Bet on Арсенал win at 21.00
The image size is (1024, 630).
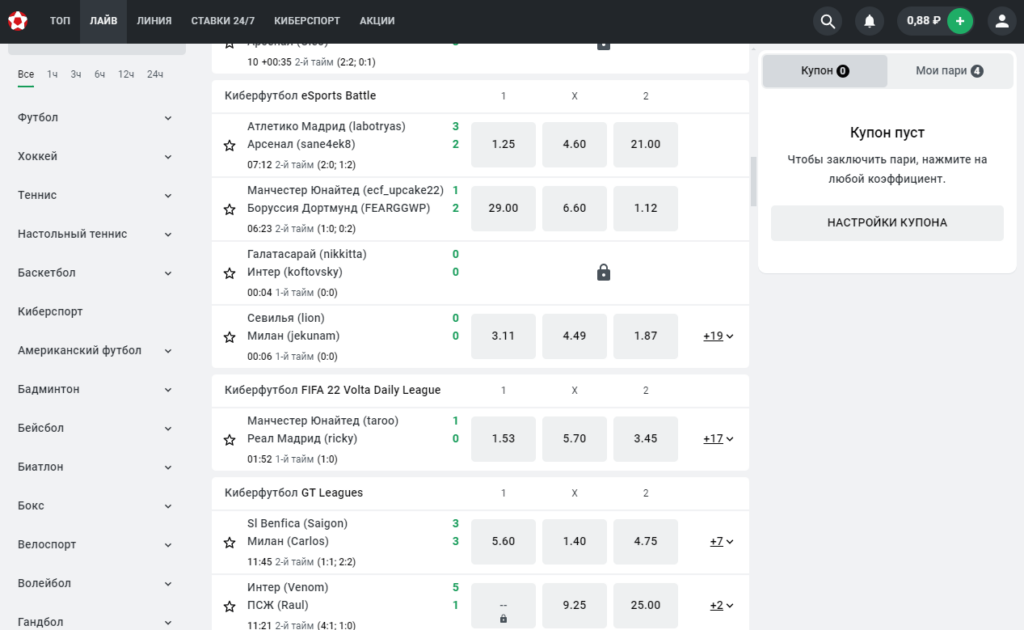645,144
